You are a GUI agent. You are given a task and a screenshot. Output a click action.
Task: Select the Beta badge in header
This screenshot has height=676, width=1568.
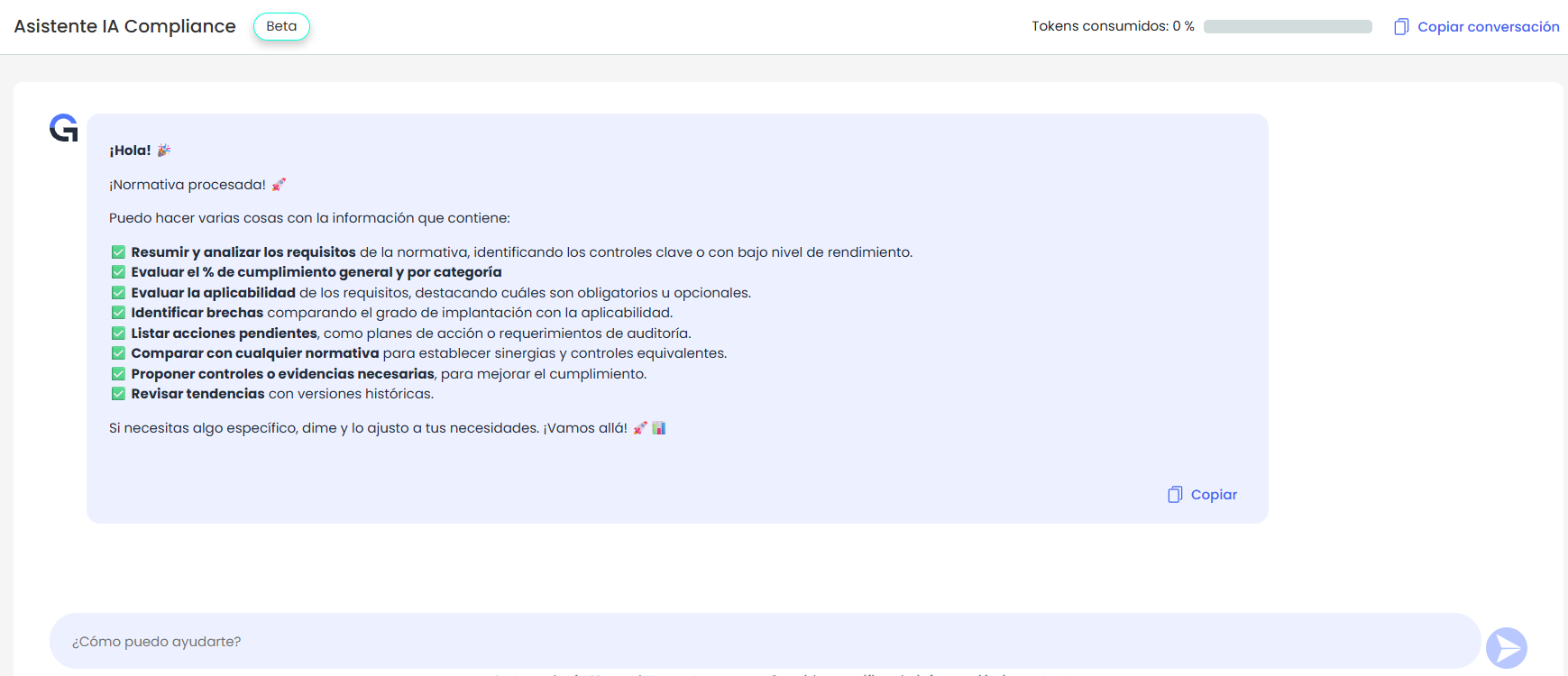coord(281,26)
